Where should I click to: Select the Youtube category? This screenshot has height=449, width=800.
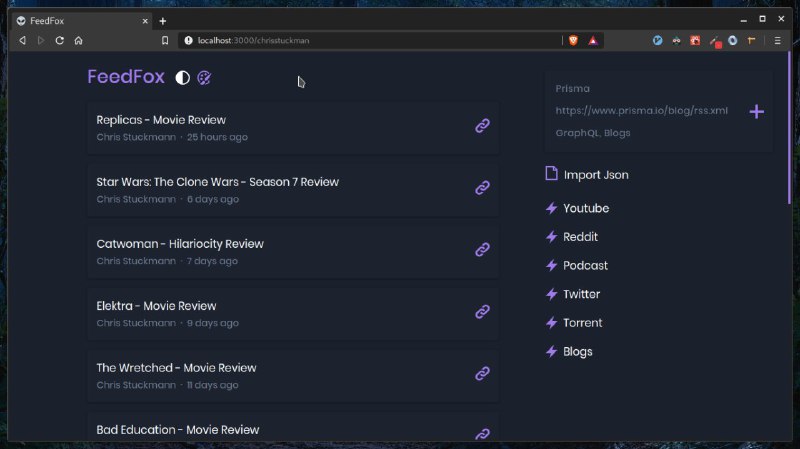coord(585,209)
